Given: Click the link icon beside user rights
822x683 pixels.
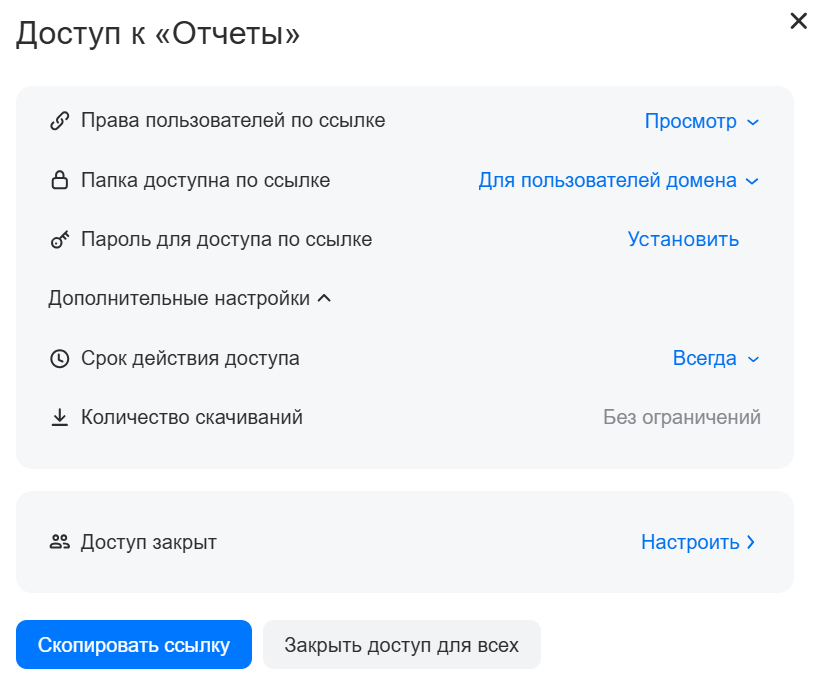Looking at the screenshot, I should point(59,121).
